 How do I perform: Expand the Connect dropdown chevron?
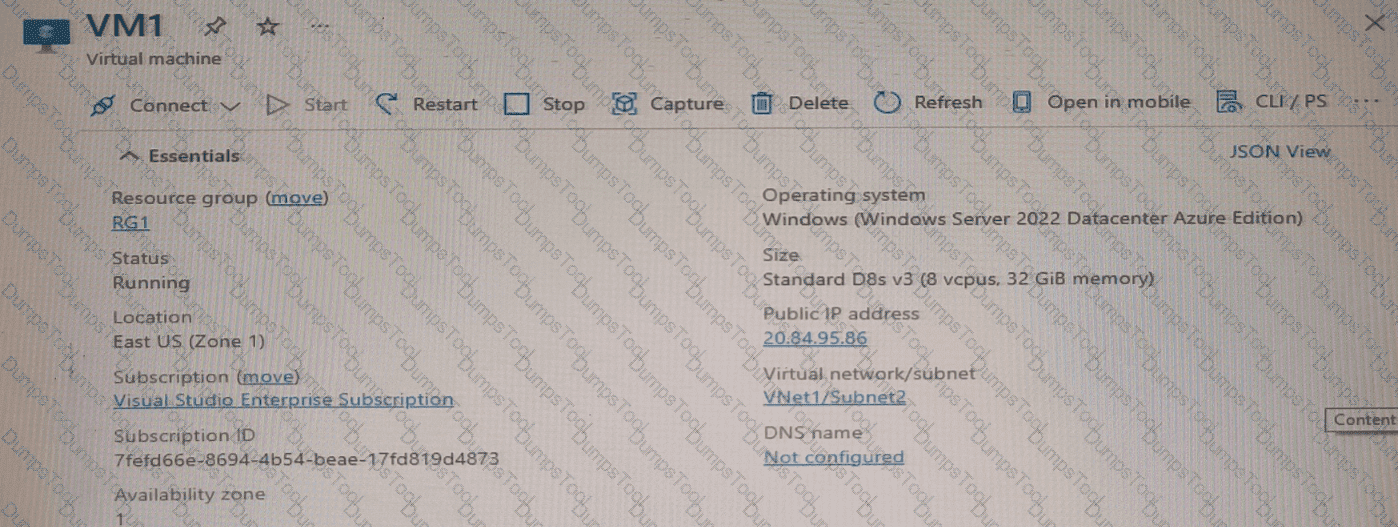click(230, 106)
